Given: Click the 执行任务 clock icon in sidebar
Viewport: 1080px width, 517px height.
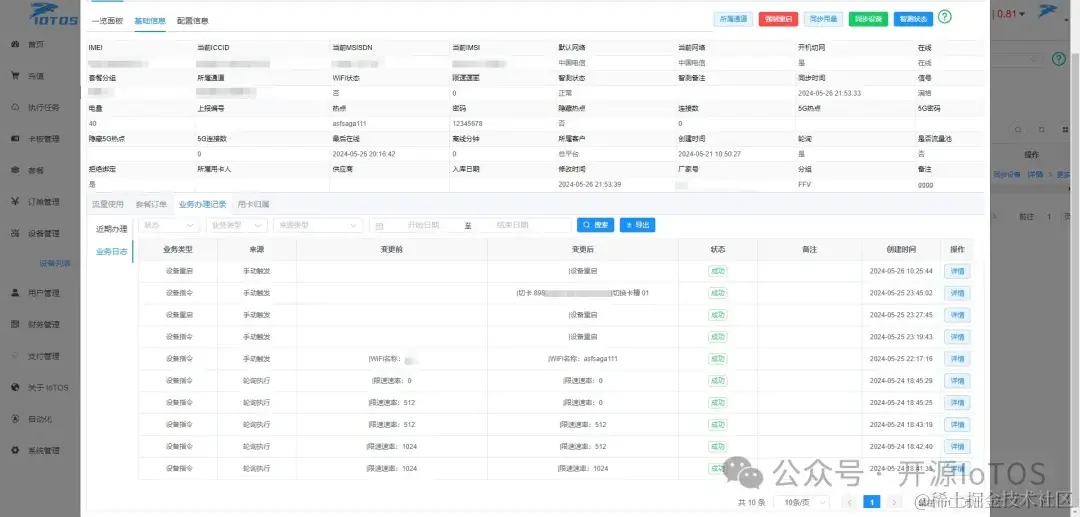Looking at the screenshot, I should [x=15, y=107].
